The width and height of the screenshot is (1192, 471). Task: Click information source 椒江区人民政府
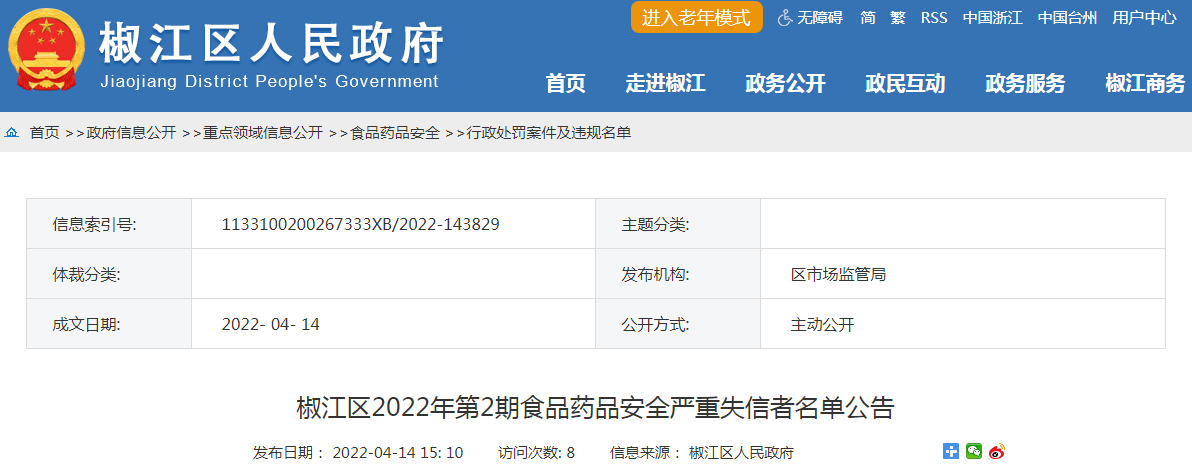(x=741, y=453)
